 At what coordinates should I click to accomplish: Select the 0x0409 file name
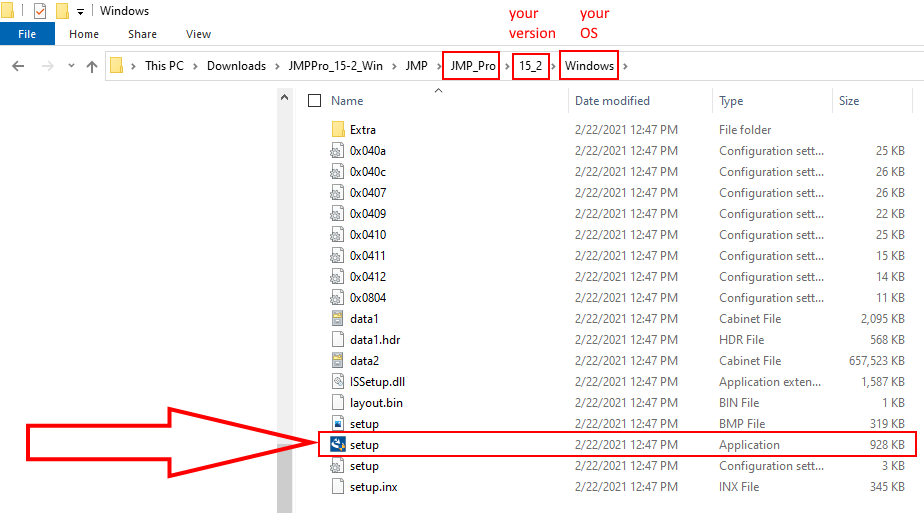point(368,214)
